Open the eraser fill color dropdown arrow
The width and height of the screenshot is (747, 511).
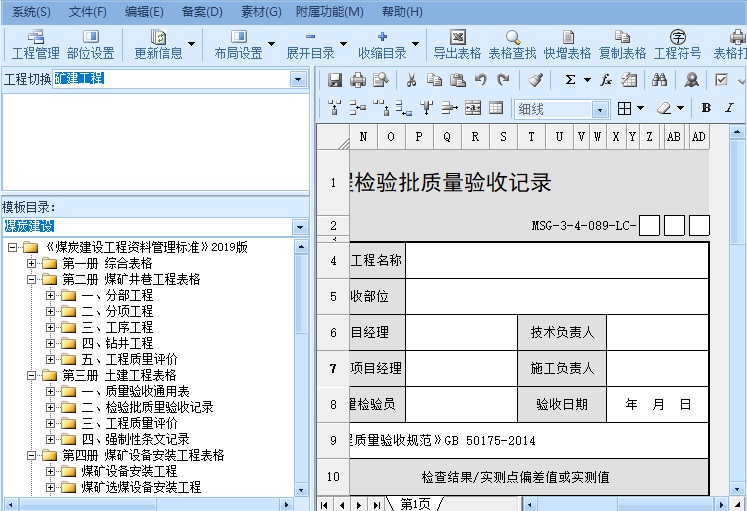pos(681,108)
